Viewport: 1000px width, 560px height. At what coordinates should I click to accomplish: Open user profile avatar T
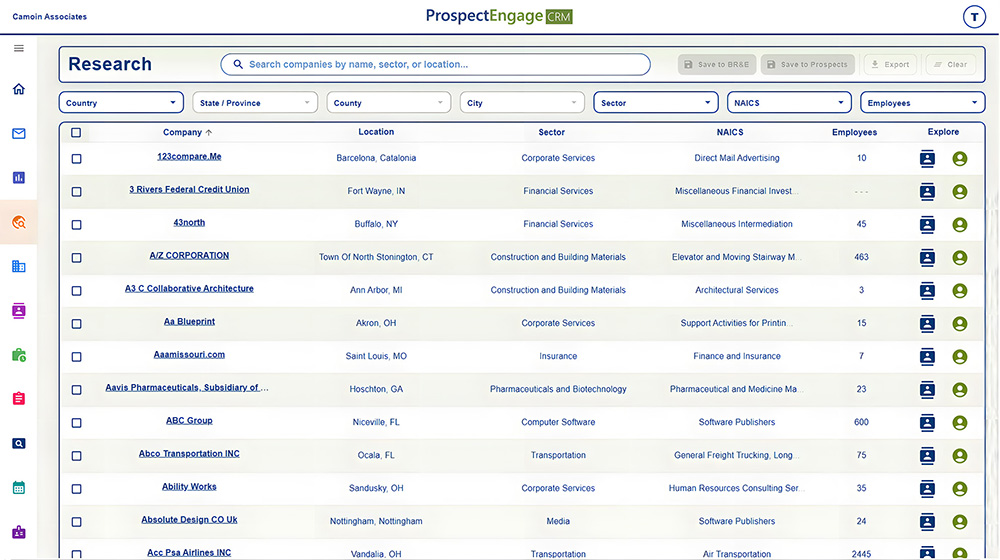pos(974,17)
